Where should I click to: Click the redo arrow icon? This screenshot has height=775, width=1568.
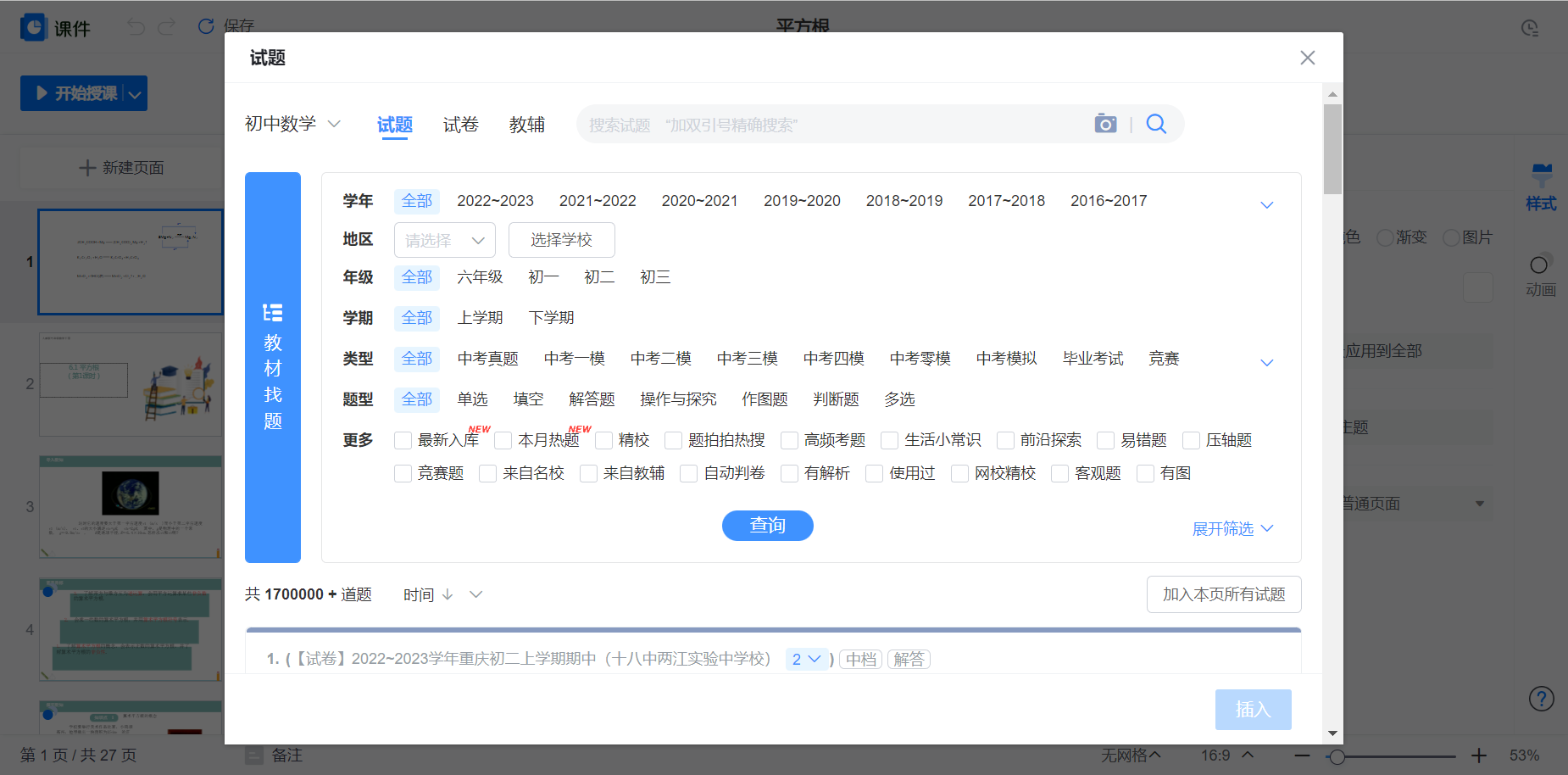pos(167,27)
